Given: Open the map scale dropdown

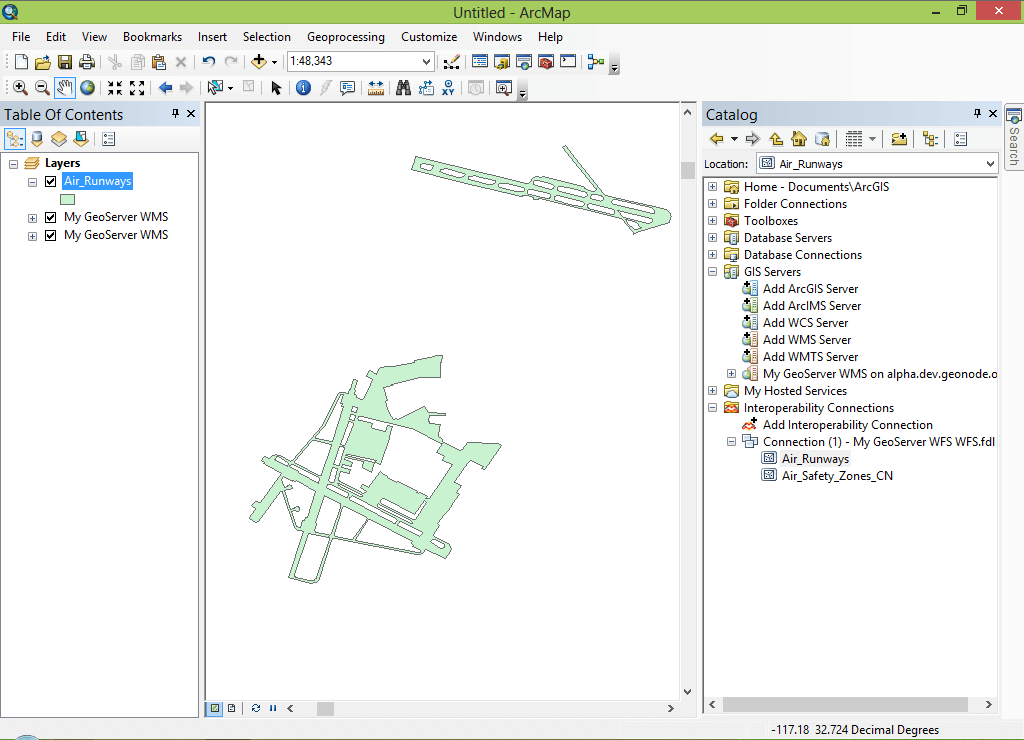Looking at the screenshot, I should 426,61.
